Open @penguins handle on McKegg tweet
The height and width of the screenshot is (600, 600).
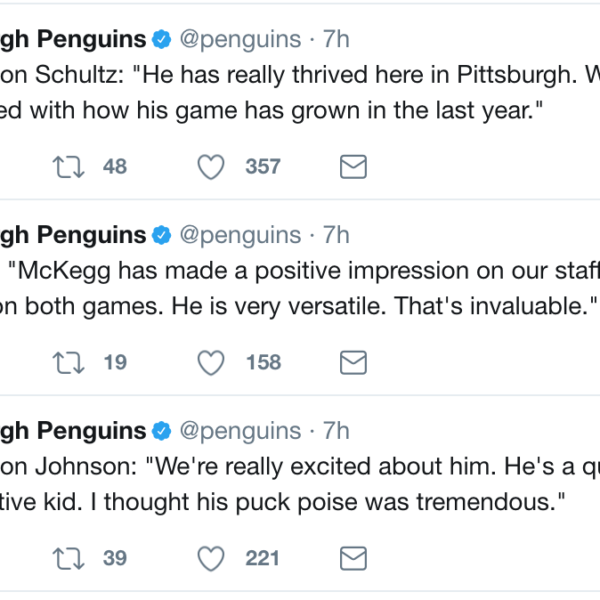click(239, 235)
